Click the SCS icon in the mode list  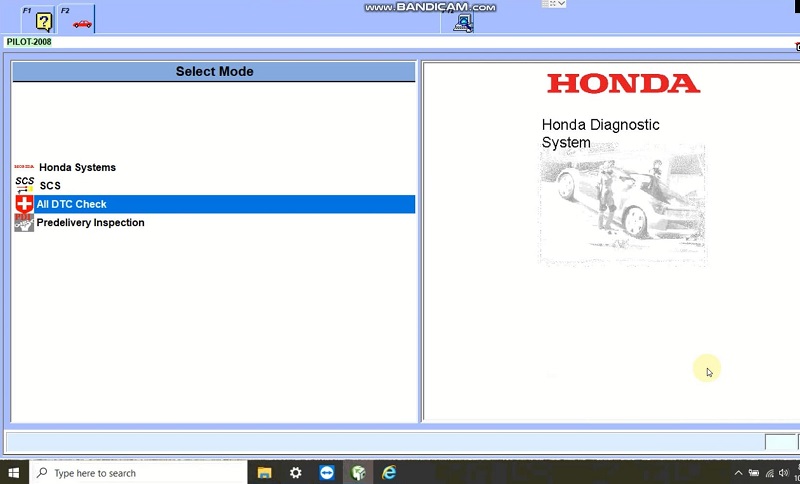click(x=24, y=185)
